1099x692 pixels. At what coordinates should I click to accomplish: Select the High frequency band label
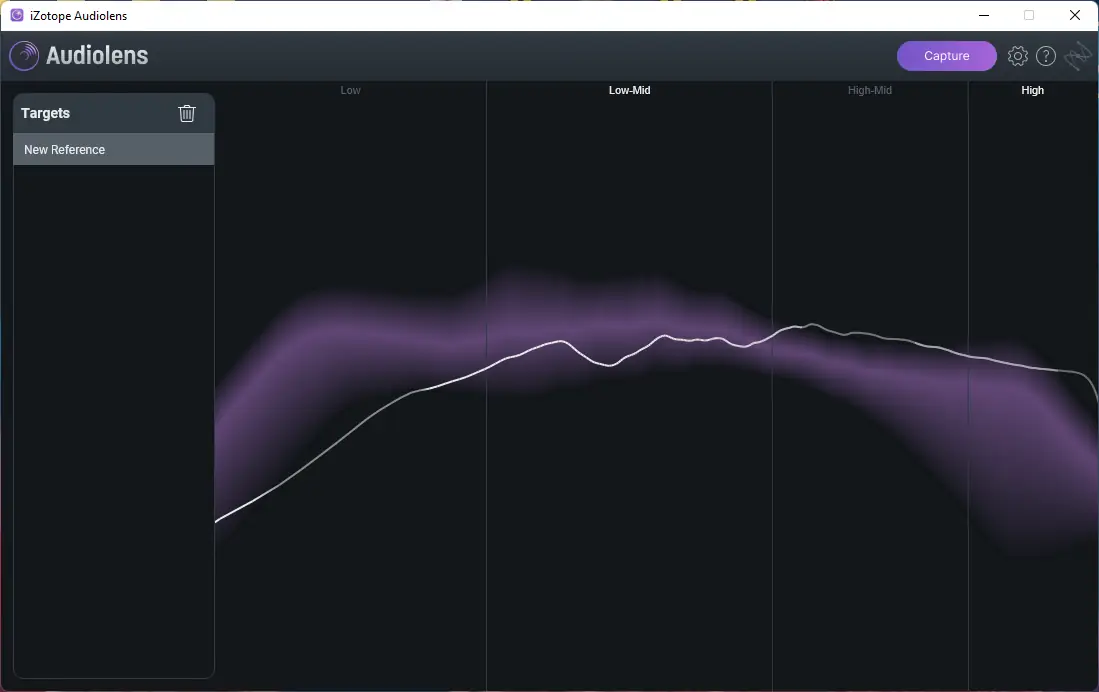[x=1032, y=90]
